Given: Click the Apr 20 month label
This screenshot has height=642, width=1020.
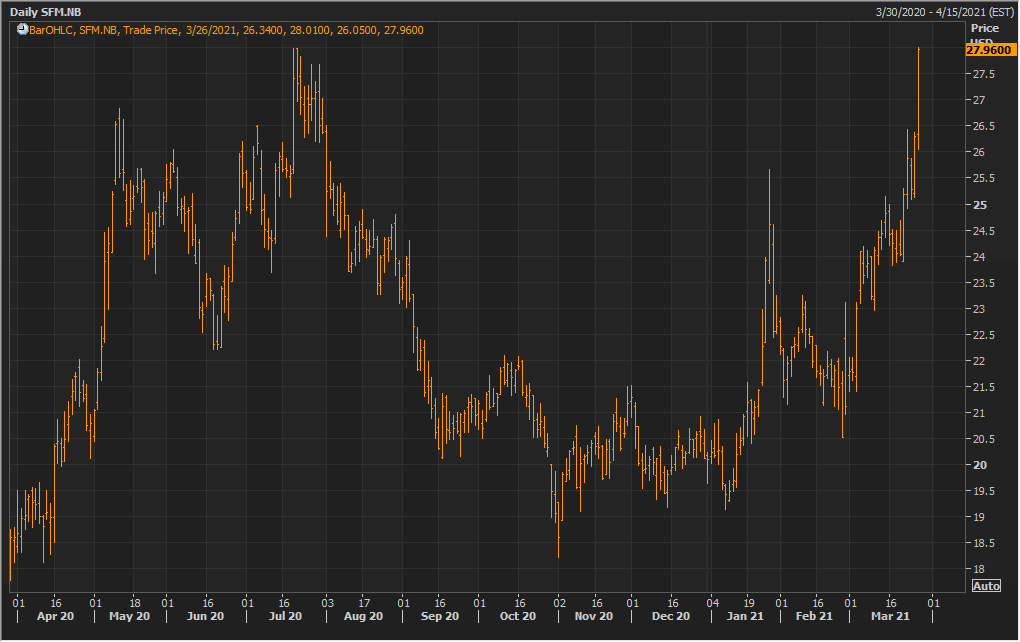Looking at the screenshot, I should [x=55, y=616].
